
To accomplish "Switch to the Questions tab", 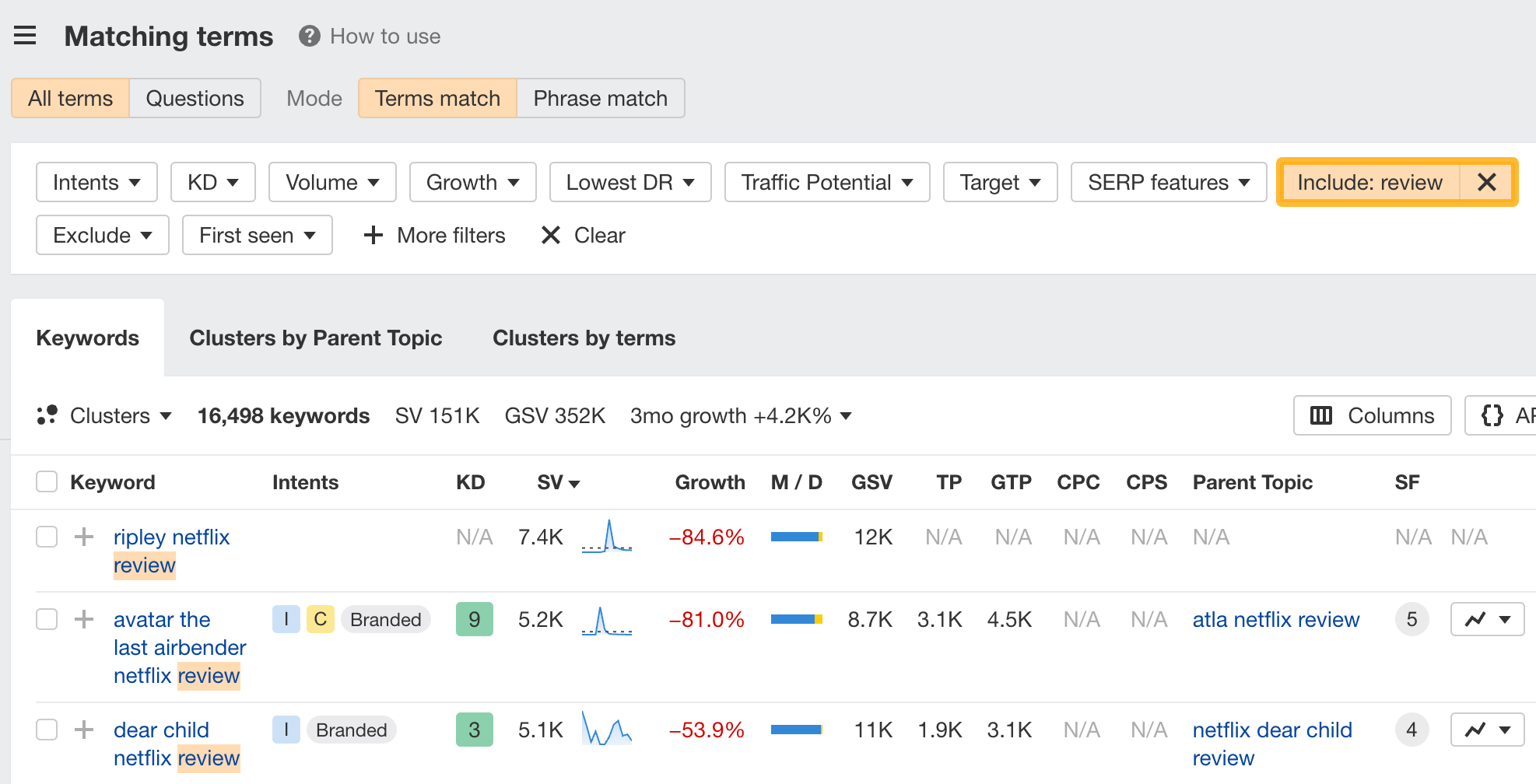I will tap(195, 98).
